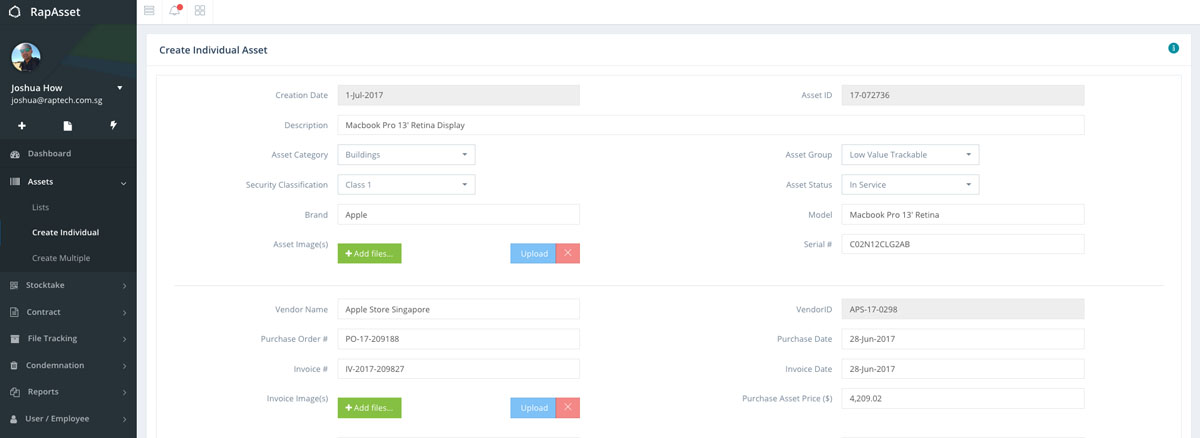Click the Asset ID field
Image resolution: width=1200 pixels, height=438 pixels.
coord(963,95)
